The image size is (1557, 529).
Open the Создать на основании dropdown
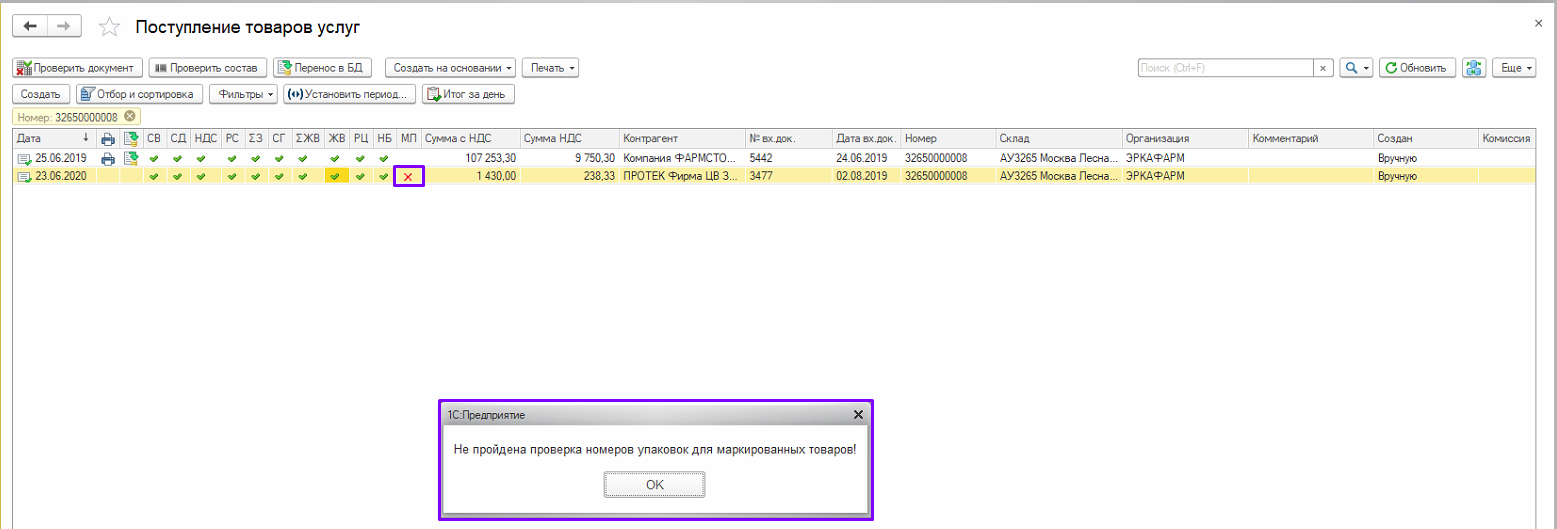tap(450, 68)
